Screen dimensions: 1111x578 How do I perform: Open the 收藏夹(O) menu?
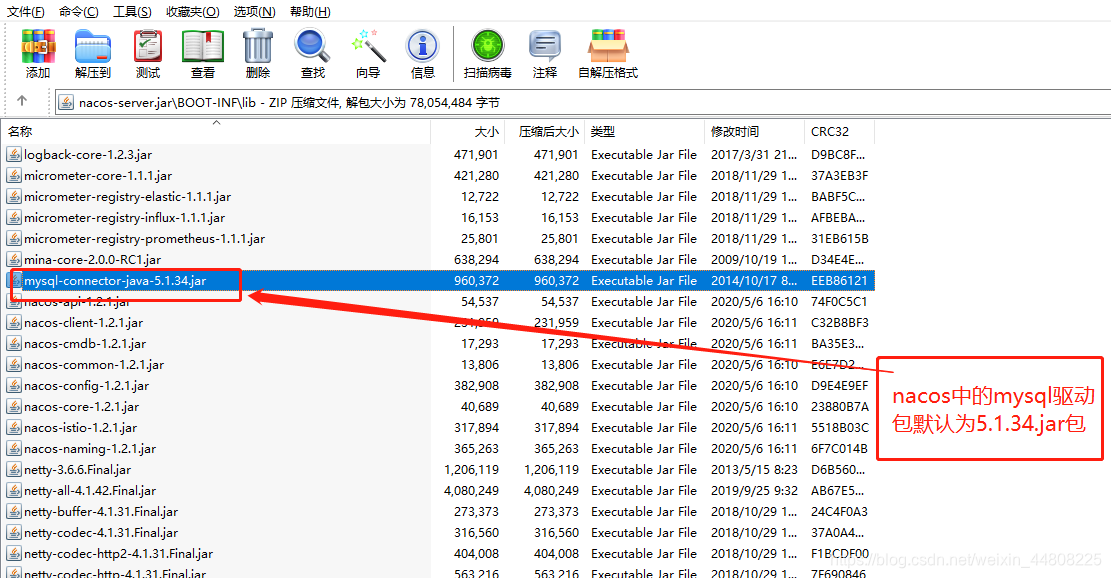click(x=193, y=11)
